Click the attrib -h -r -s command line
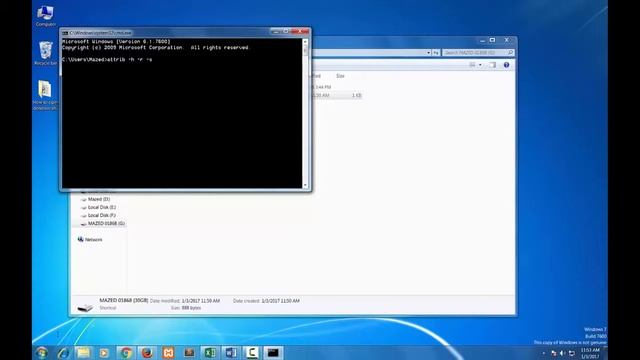The image size is (640, 360). click(107, 60)
